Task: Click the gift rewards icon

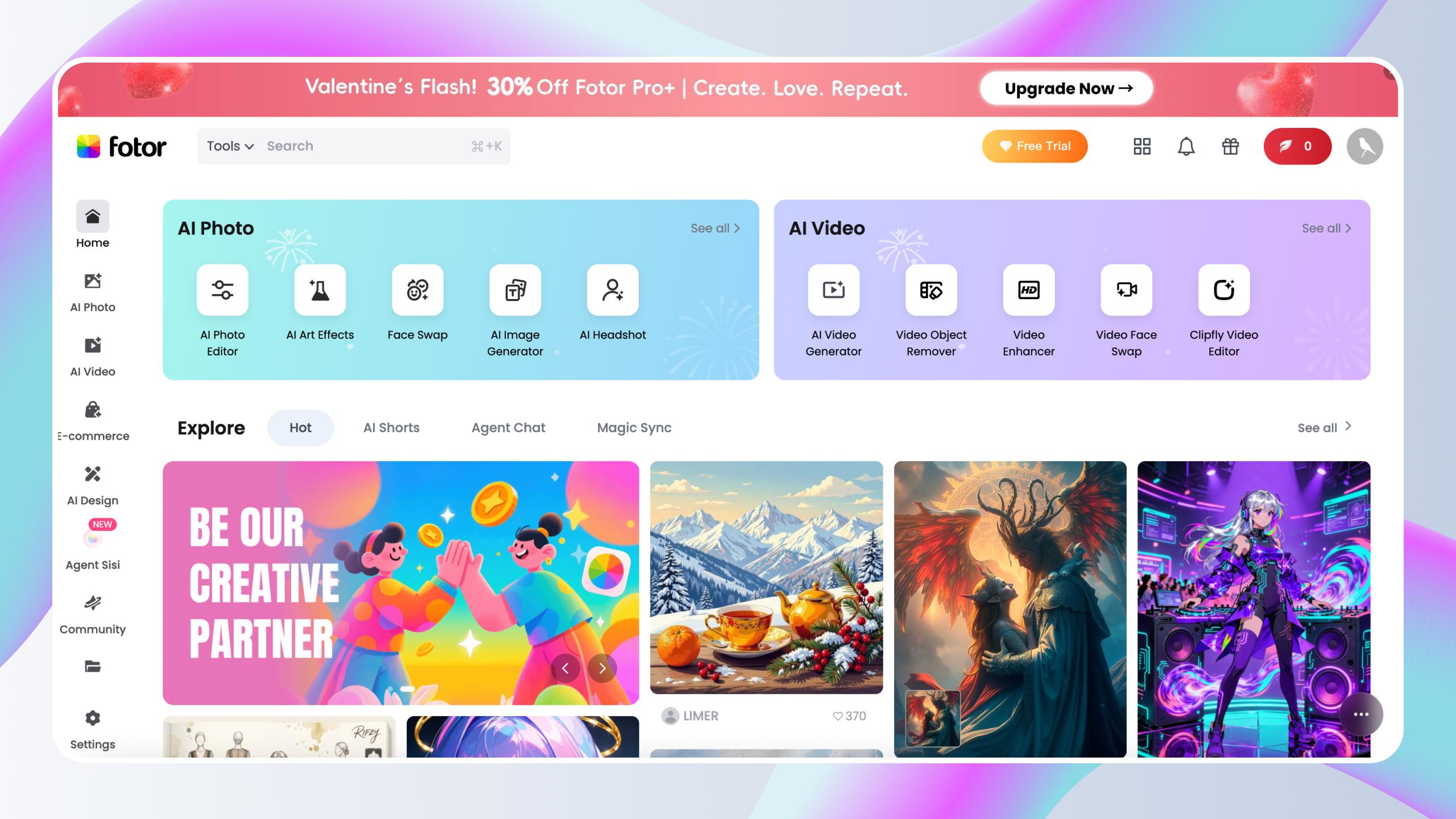Action: [1230, 146]
